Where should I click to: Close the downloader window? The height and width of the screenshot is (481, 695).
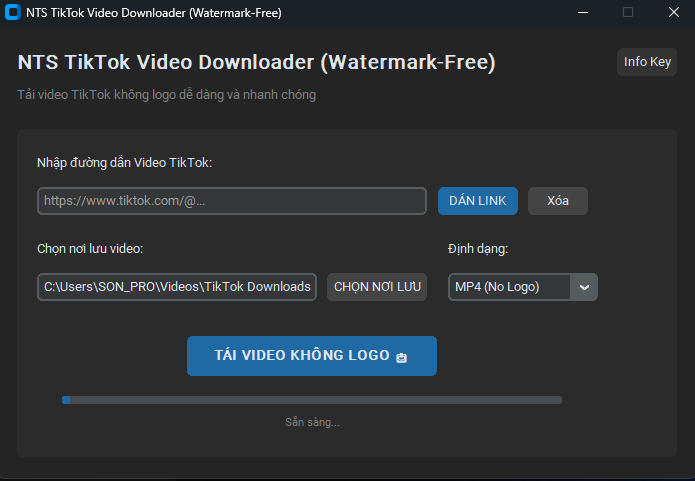click(x=674, y=12)
